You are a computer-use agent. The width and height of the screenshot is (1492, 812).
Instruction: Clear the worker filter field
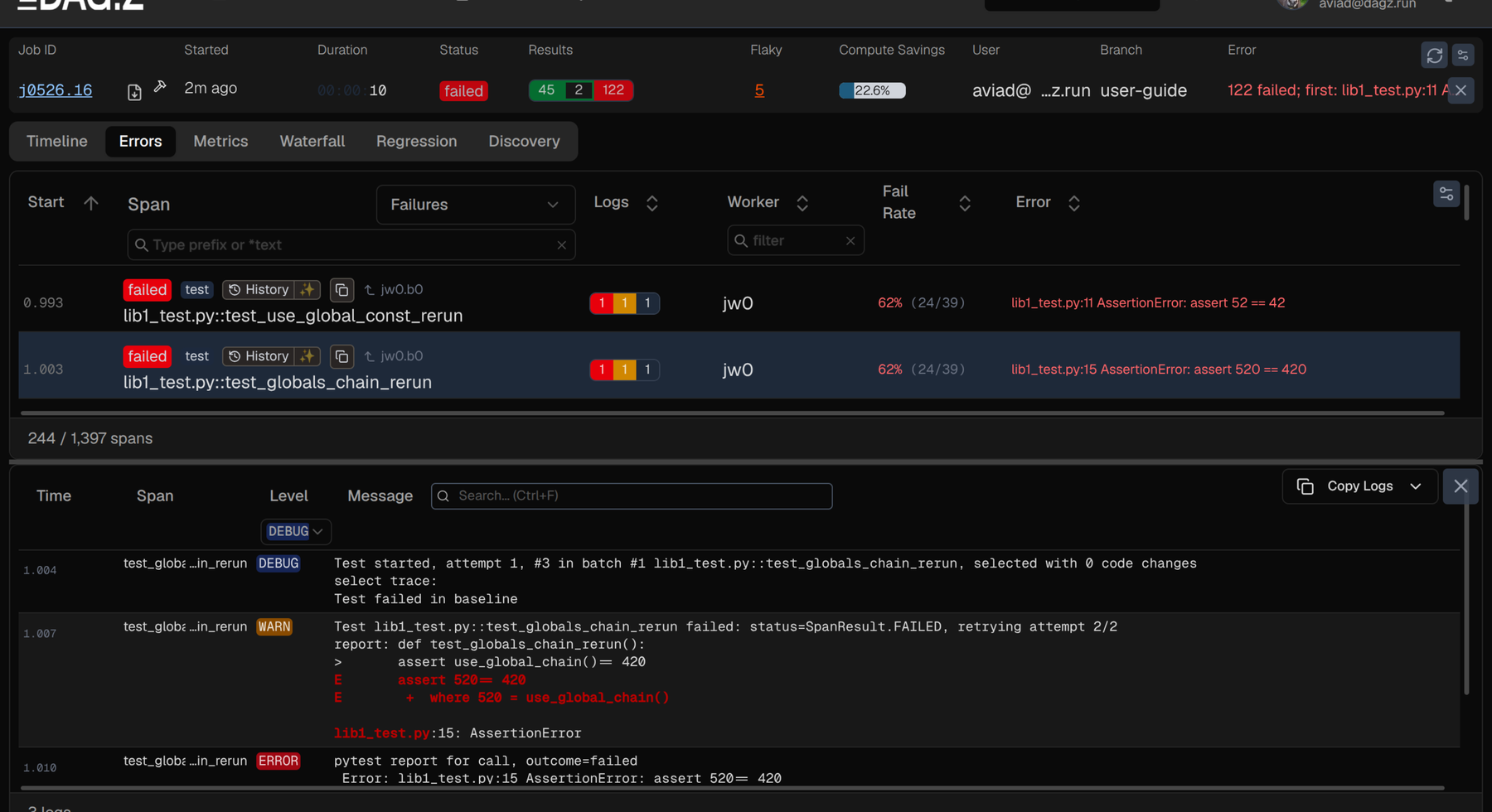pyautogui.click(x=850, y=241)
